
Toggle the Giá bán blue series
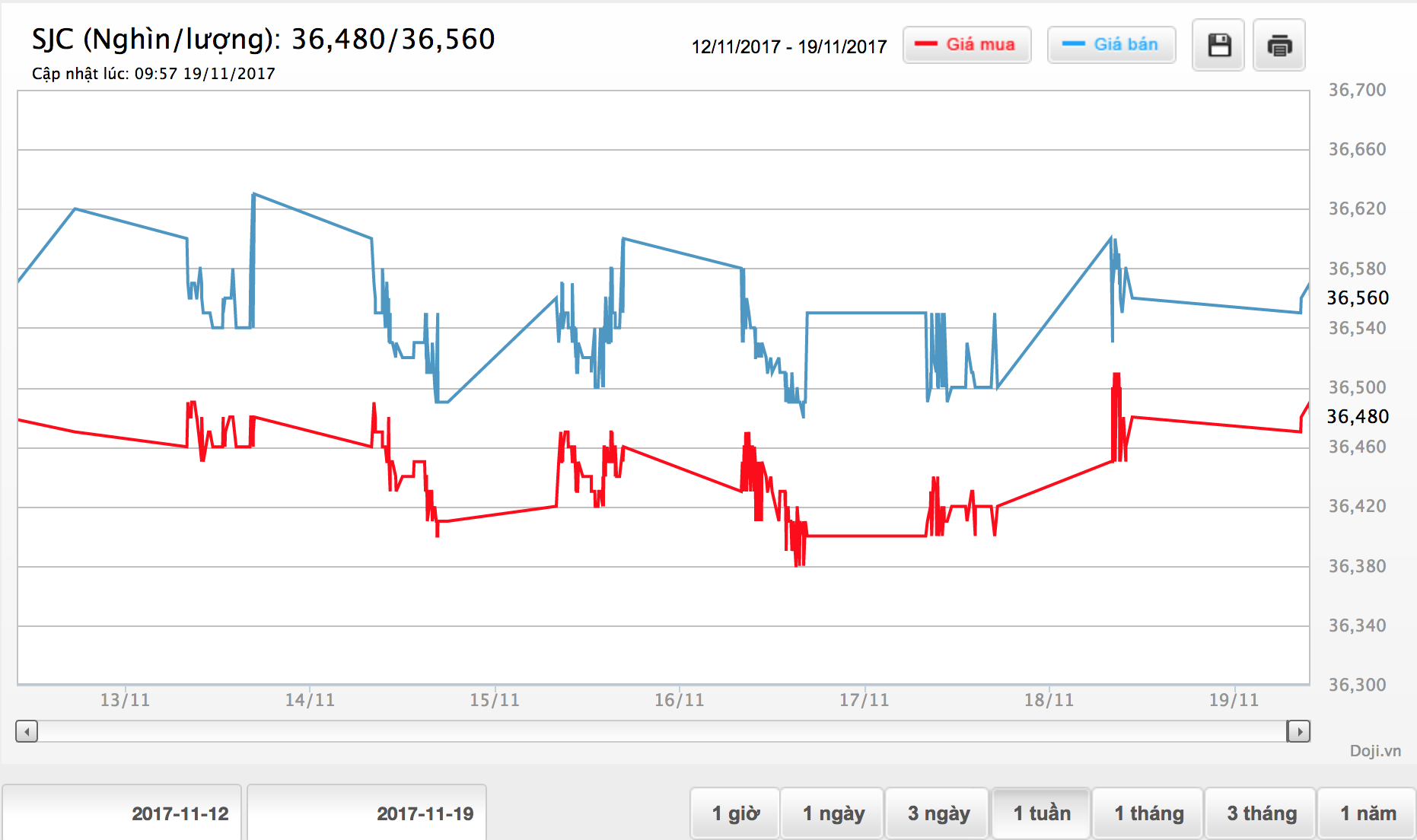pyautogui.click(x=1111, y=45)
